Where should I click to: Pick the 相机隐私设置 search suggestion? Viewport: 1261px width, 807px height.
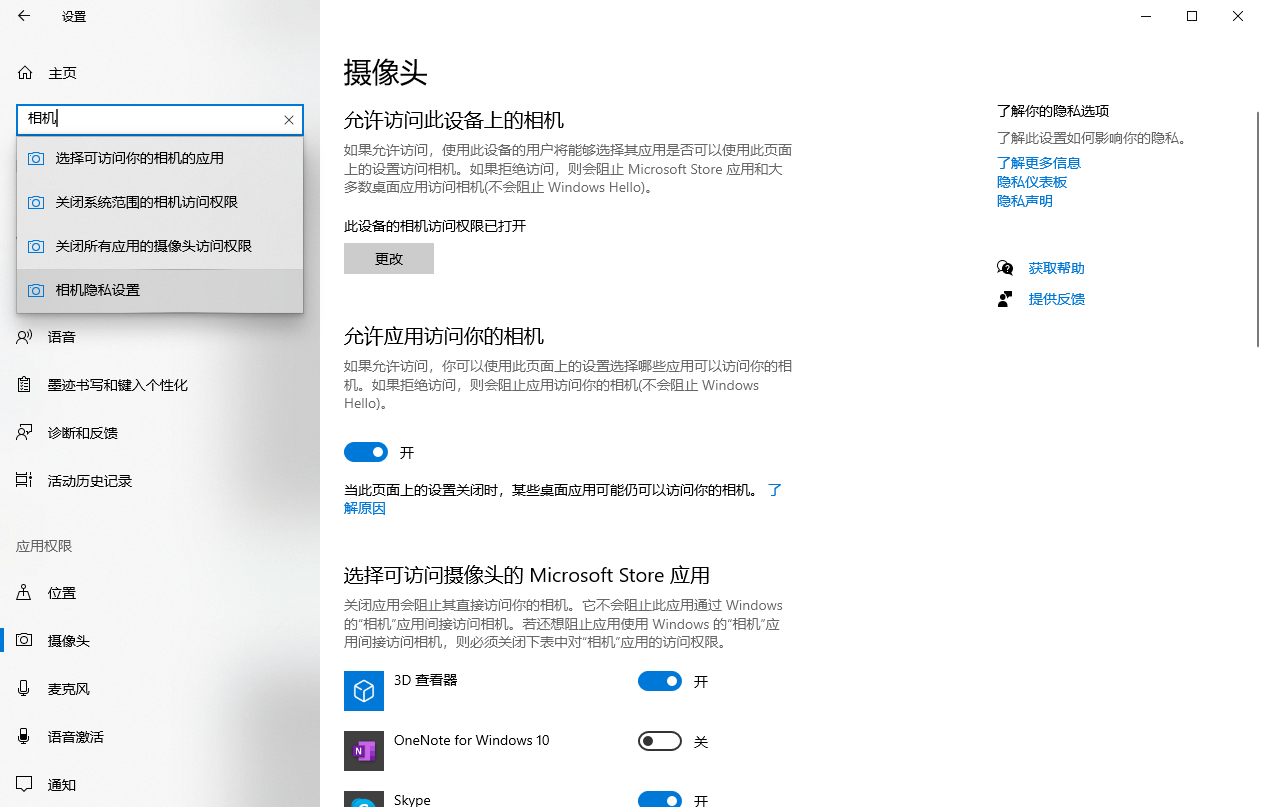(x=98, y=290)
